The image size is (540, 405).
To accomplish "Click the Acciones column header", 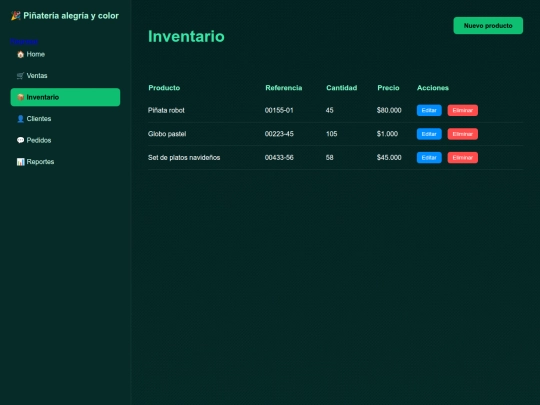I will 433,88.
